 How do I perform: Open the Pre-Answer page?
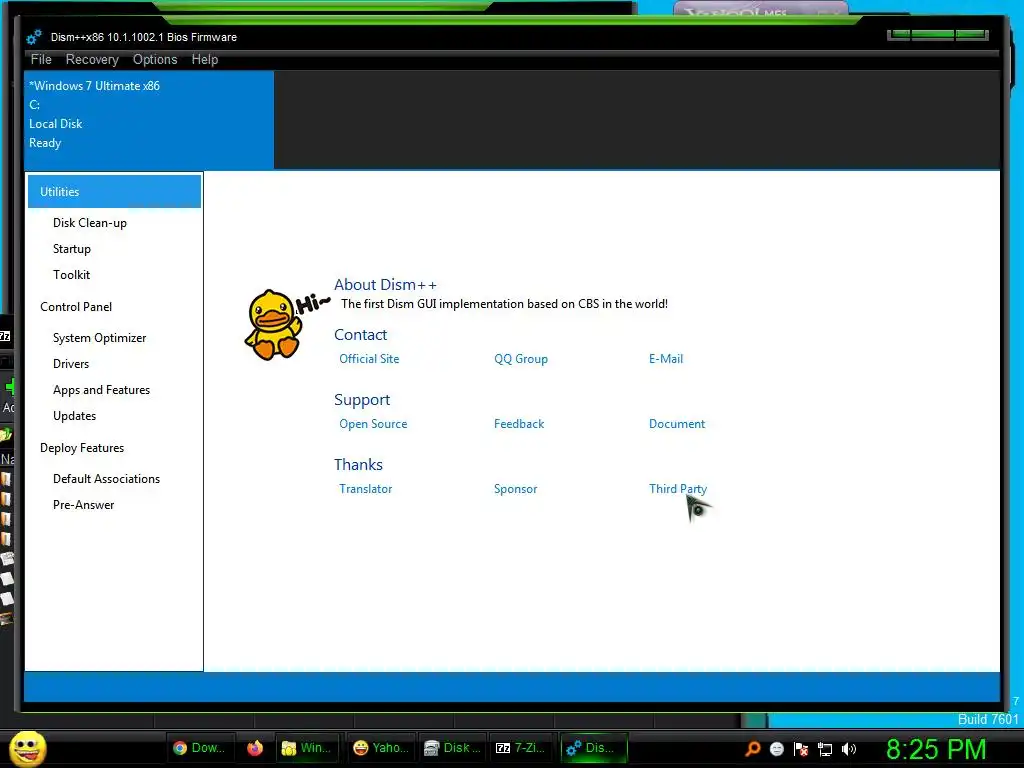(84, 505)
